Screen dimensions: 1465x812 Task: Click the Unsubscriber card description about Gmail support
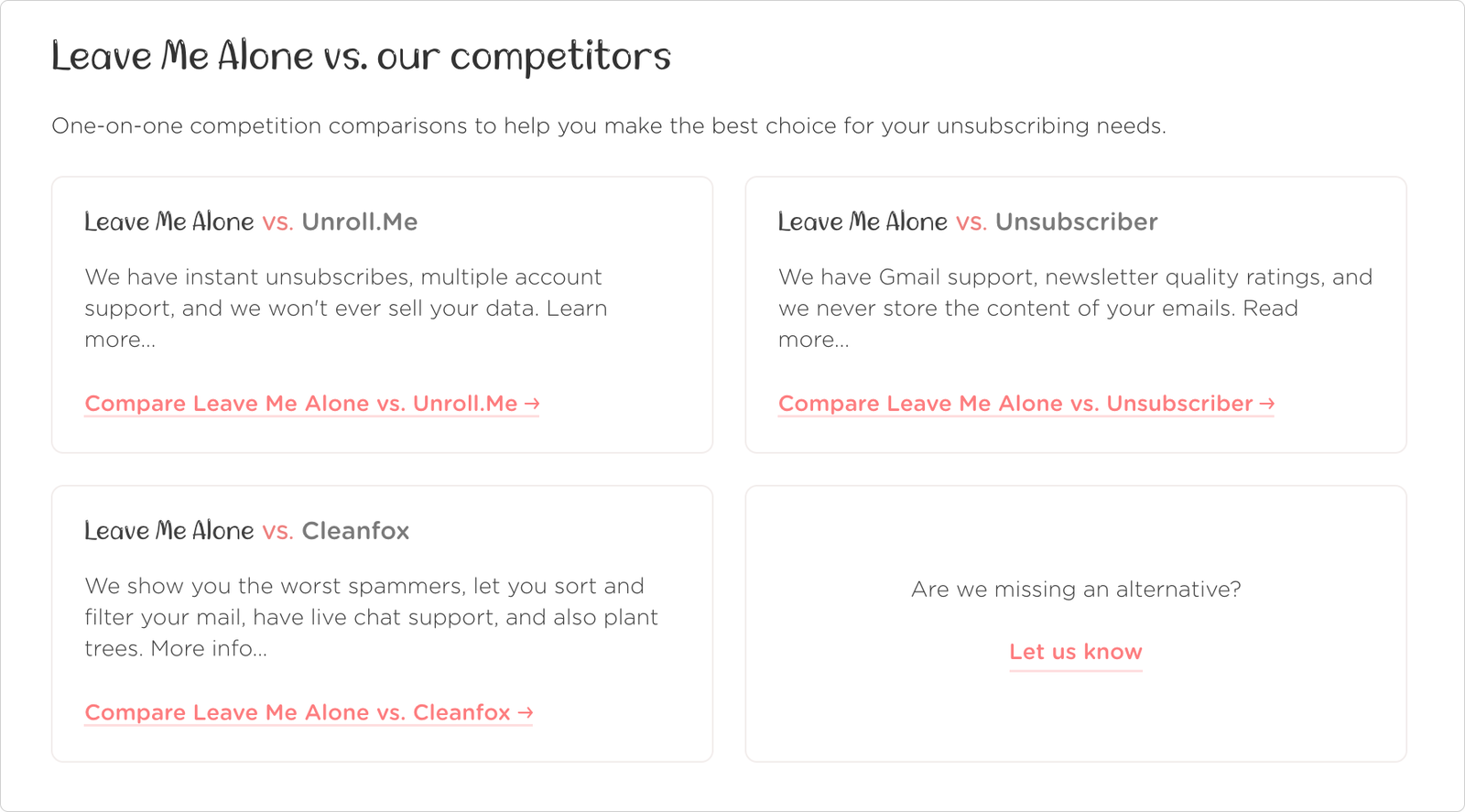pos(1075,308)
